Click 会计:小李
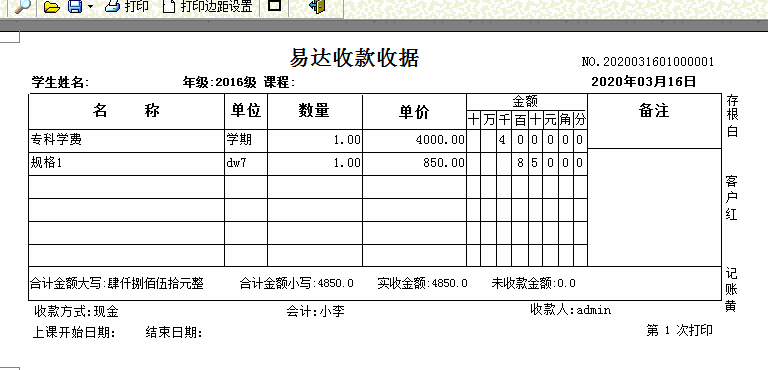 [x=315, y=311]
